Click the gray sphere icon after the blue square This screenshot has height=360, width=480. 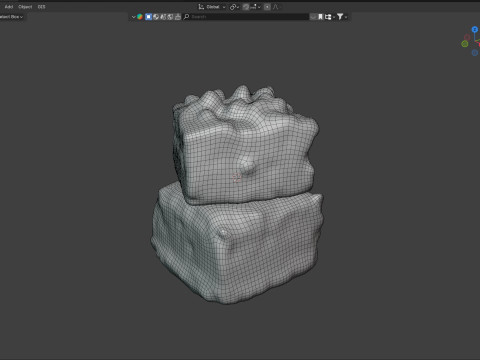point(156,17)
